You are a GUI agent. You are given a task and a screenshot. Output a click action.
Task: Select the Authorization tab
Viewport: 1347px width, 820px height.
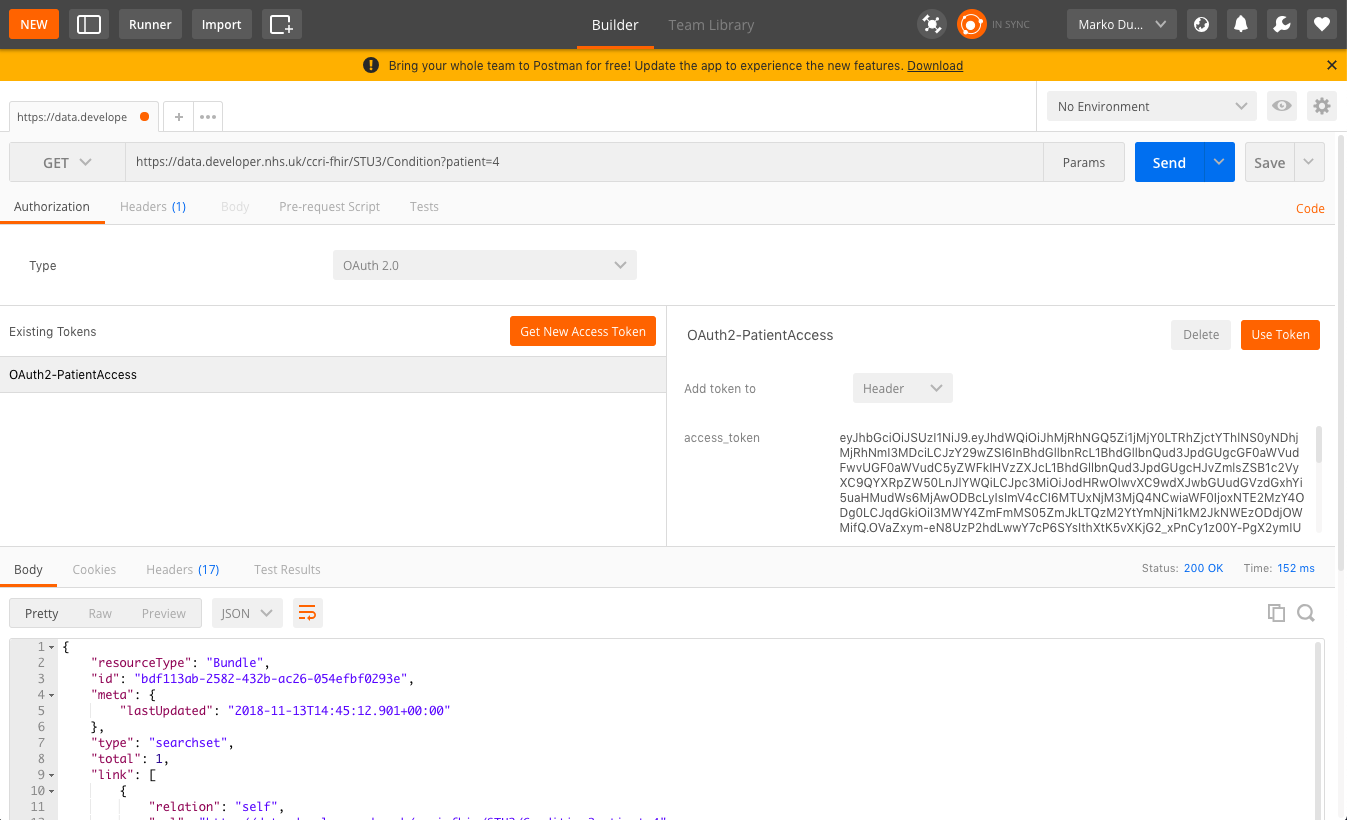point(52,207)
